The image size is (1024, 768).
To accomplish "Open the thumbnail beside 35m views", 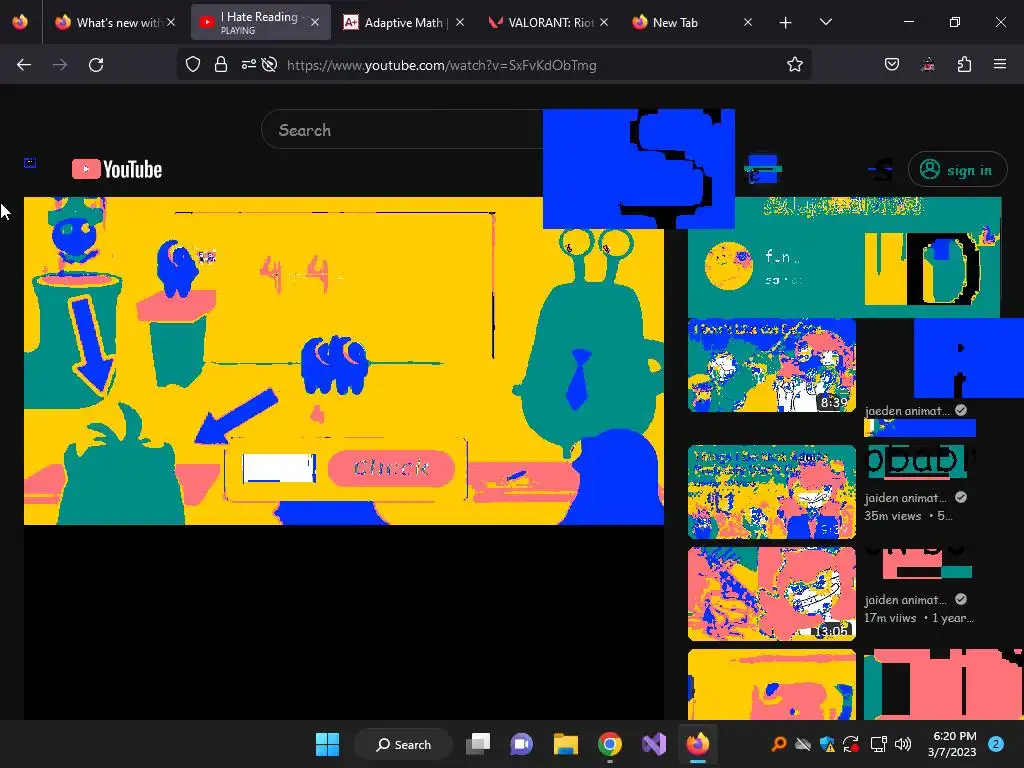I will coord(772,492).
